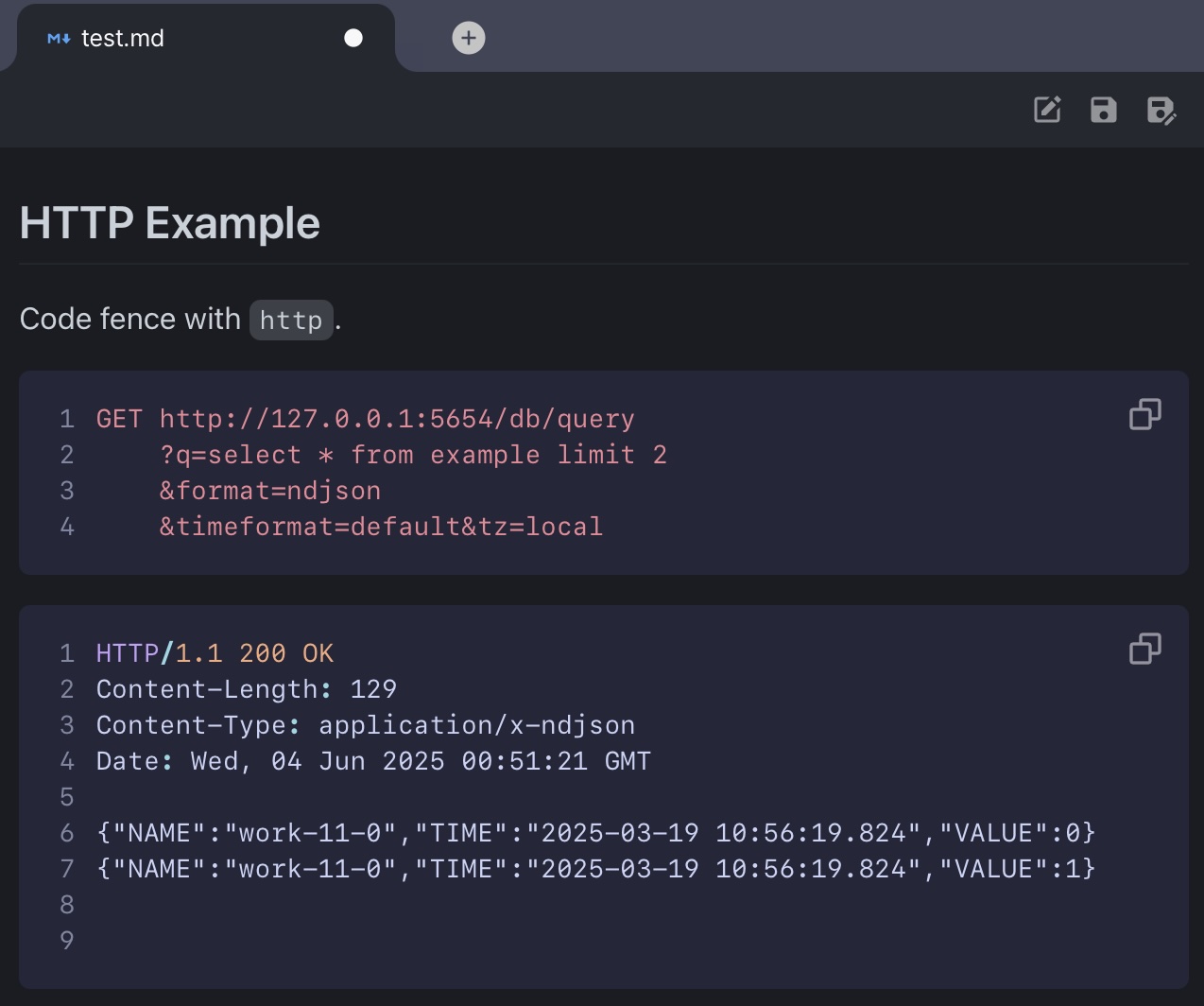Image resolution: width=1204 pixels, height=1006 pixels.
Task: Select the test.md tab
Action: [x=123, y=39]
